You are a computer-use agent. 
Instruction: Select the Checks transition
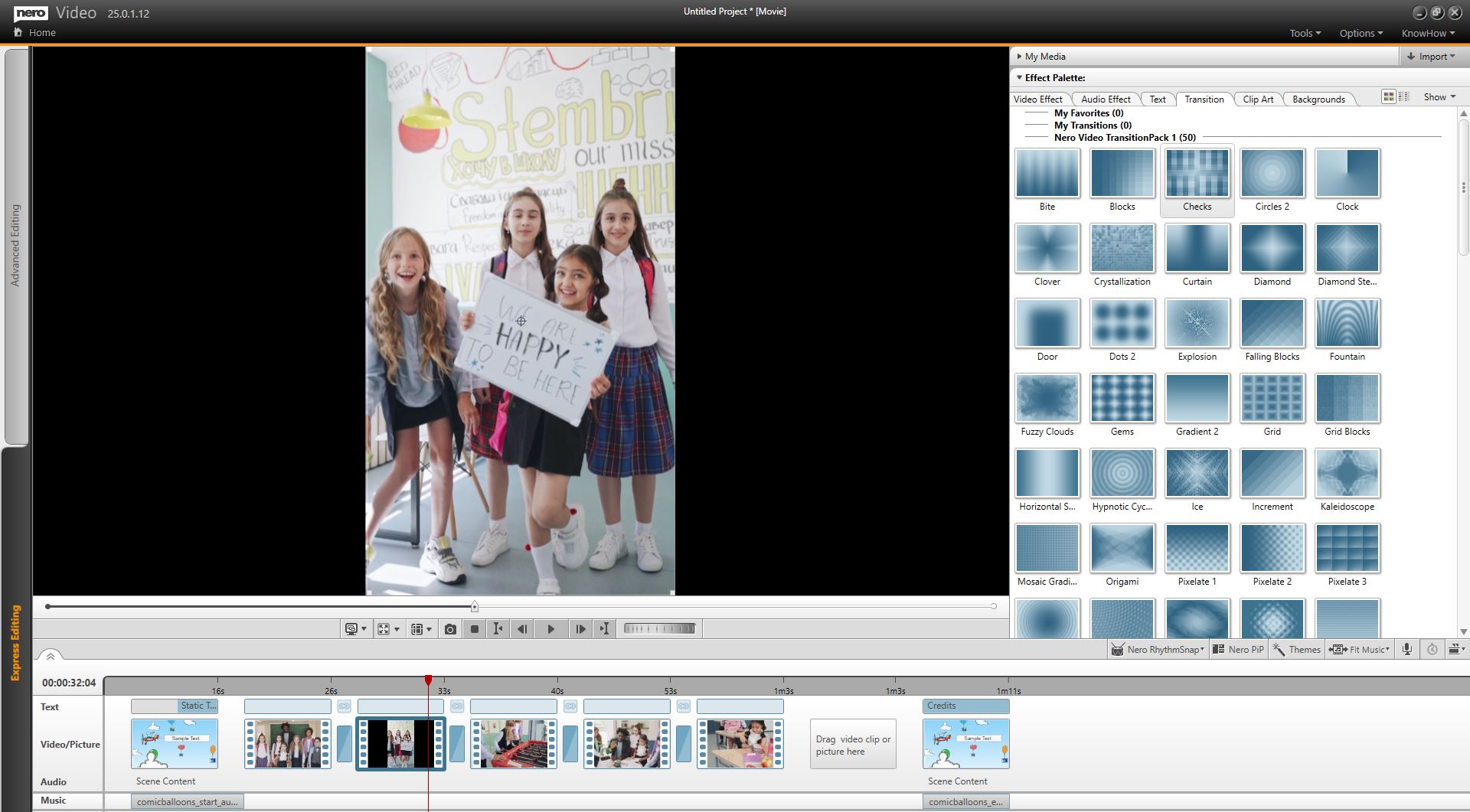coord(1197,181)
